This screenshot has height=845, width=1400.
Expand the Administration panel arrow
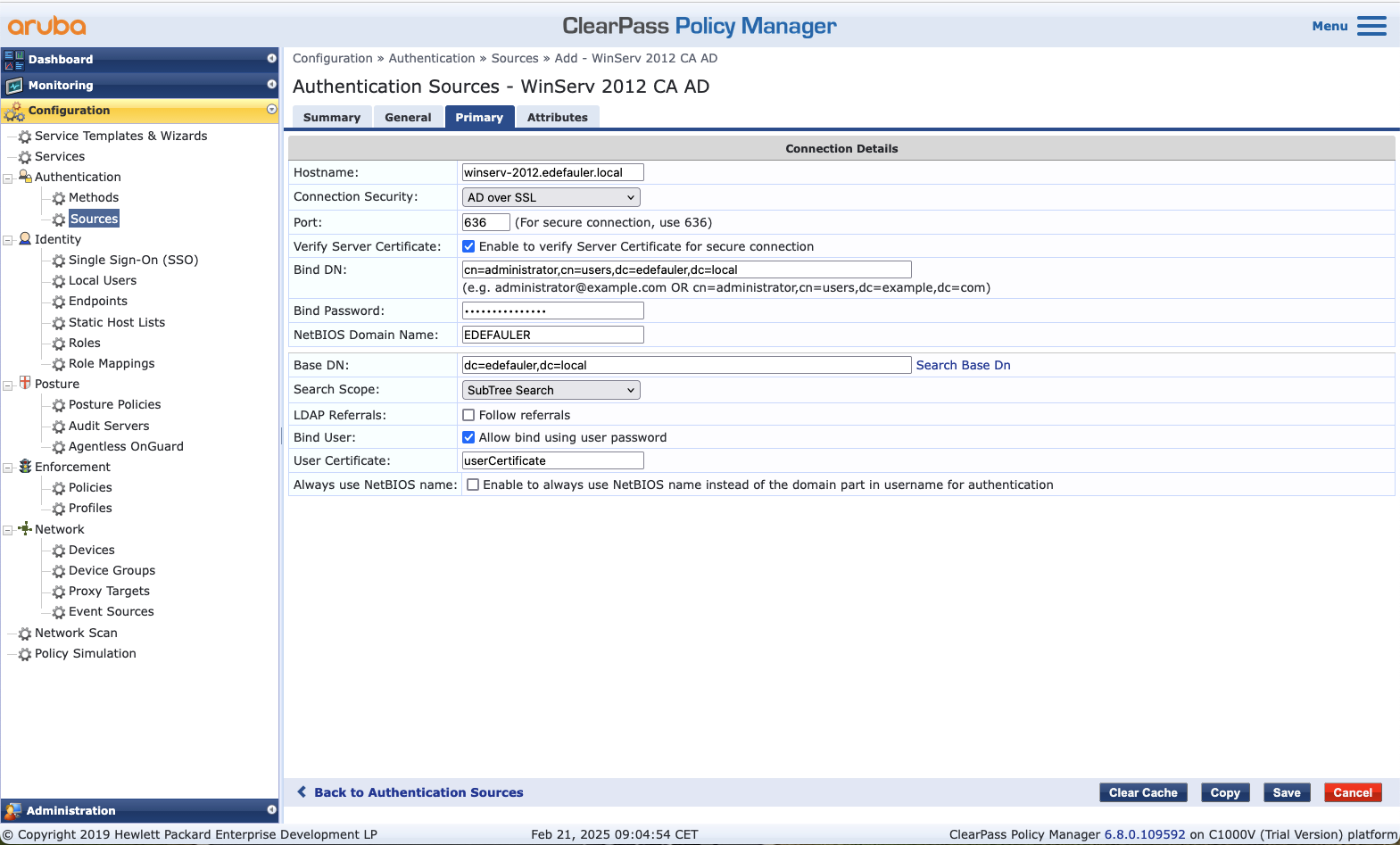pyautogui.click(x=272, y=809)
